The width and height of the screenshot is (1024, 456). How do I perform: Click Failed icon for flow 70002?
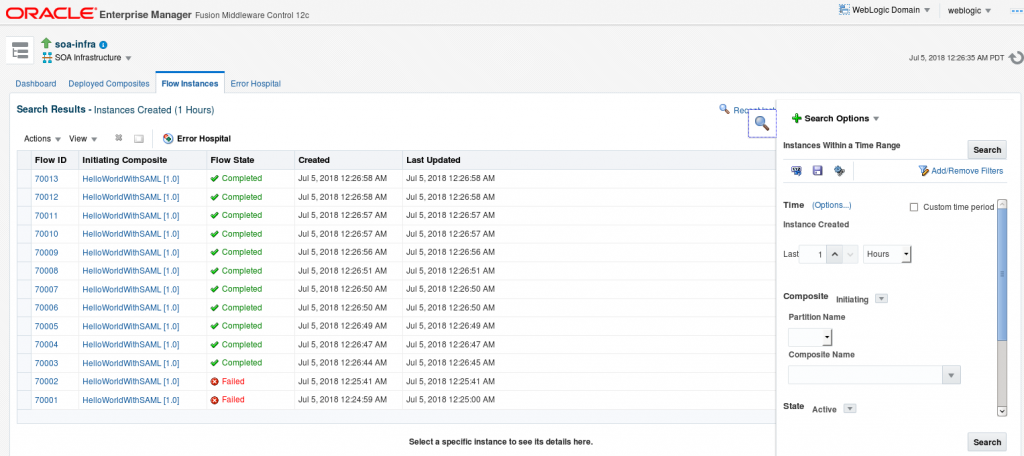click(x=214, y=382)
